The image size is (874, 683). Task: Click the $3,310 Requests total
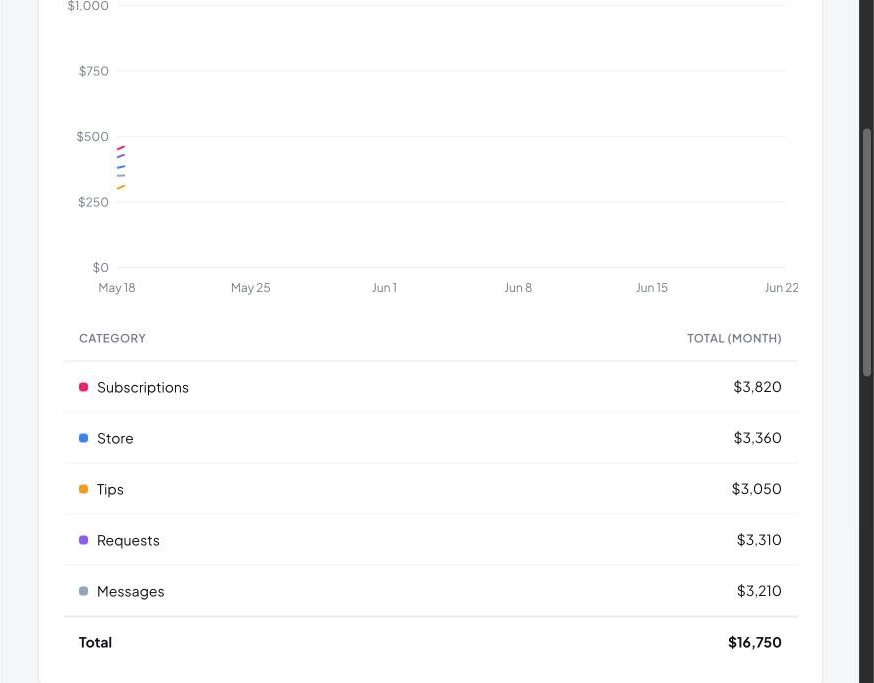pos(759,540)
